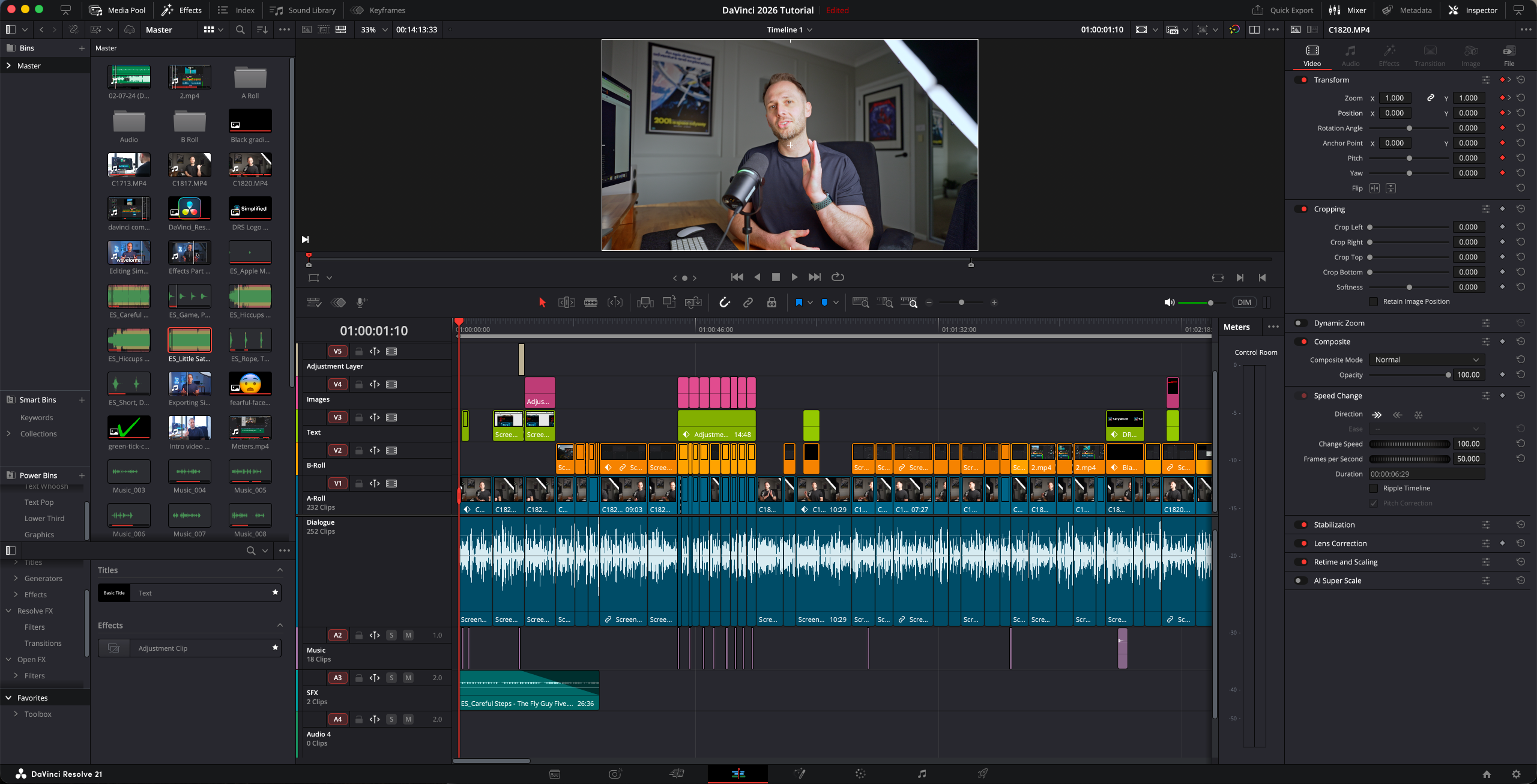
Task: Open the Media Pool panel tab
Action: pos(117,10)
